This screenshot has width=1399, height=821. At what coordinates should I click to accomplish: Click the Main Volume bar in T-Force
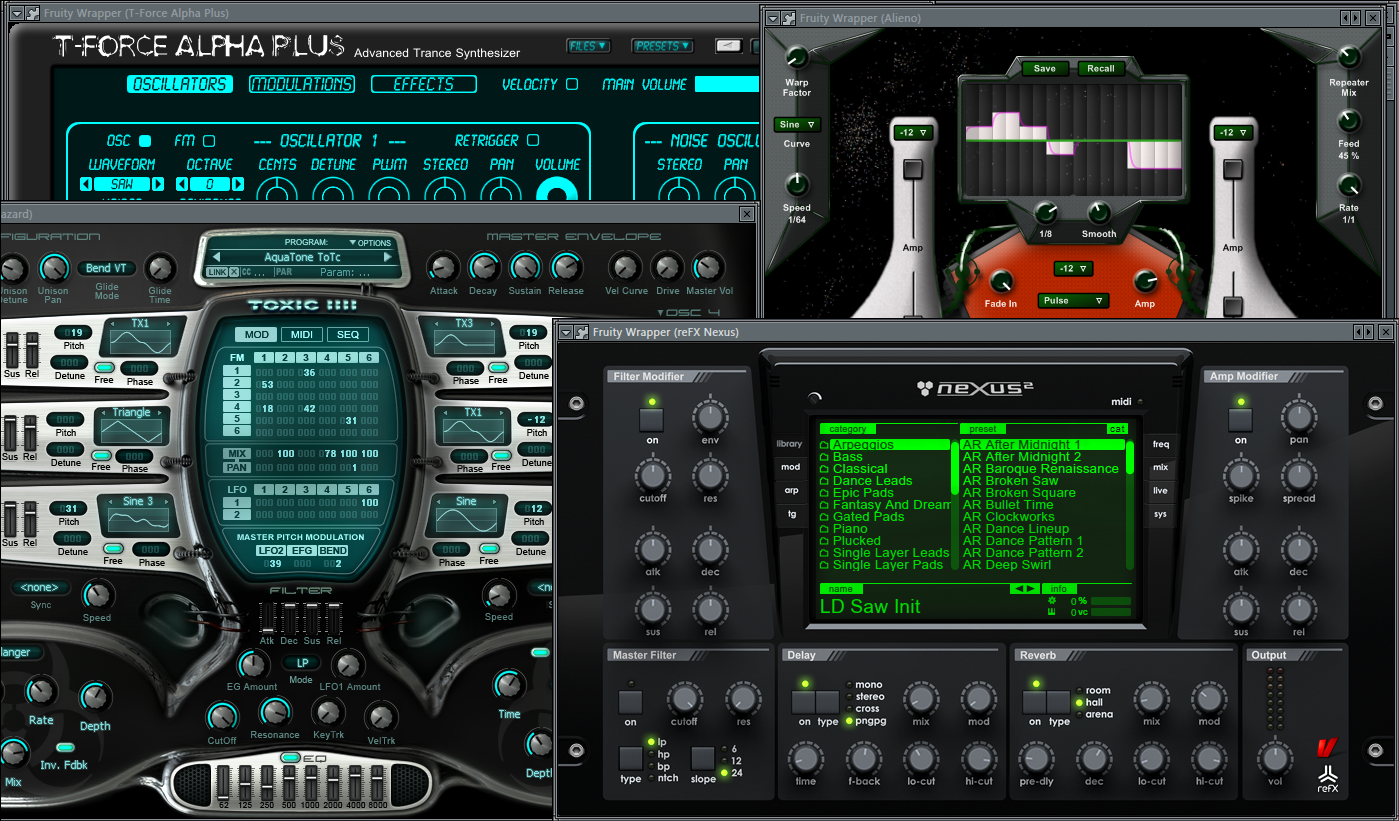727,84
